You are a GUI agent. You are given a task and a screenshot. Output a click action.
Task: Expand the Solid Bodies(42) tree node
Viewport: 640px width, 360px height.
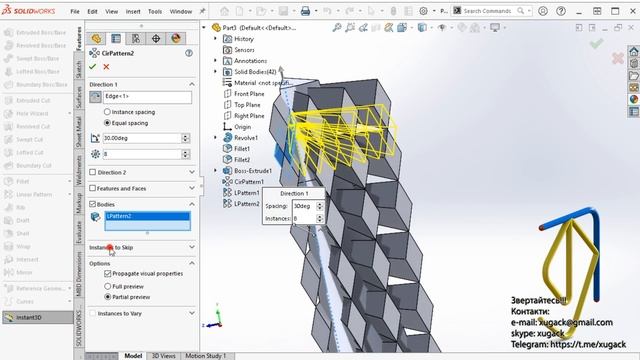pyautogui.click(x=216, y=72)
